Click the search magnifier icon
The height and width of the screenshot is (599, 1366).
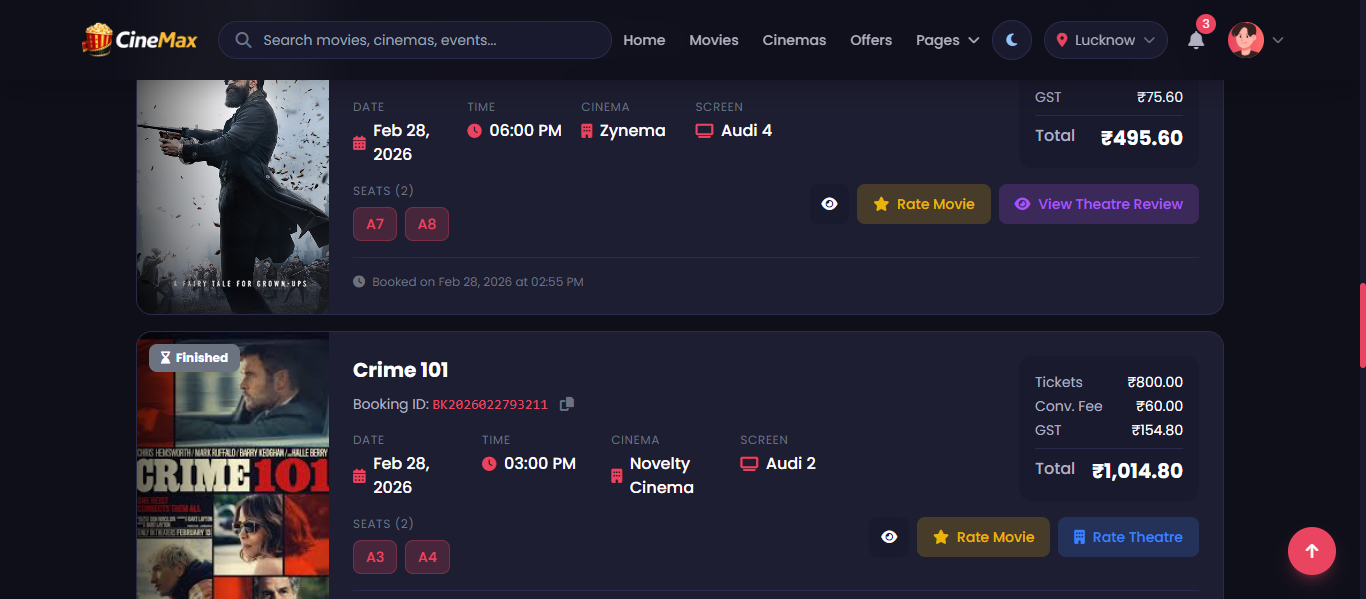click(x=242, y=40)
